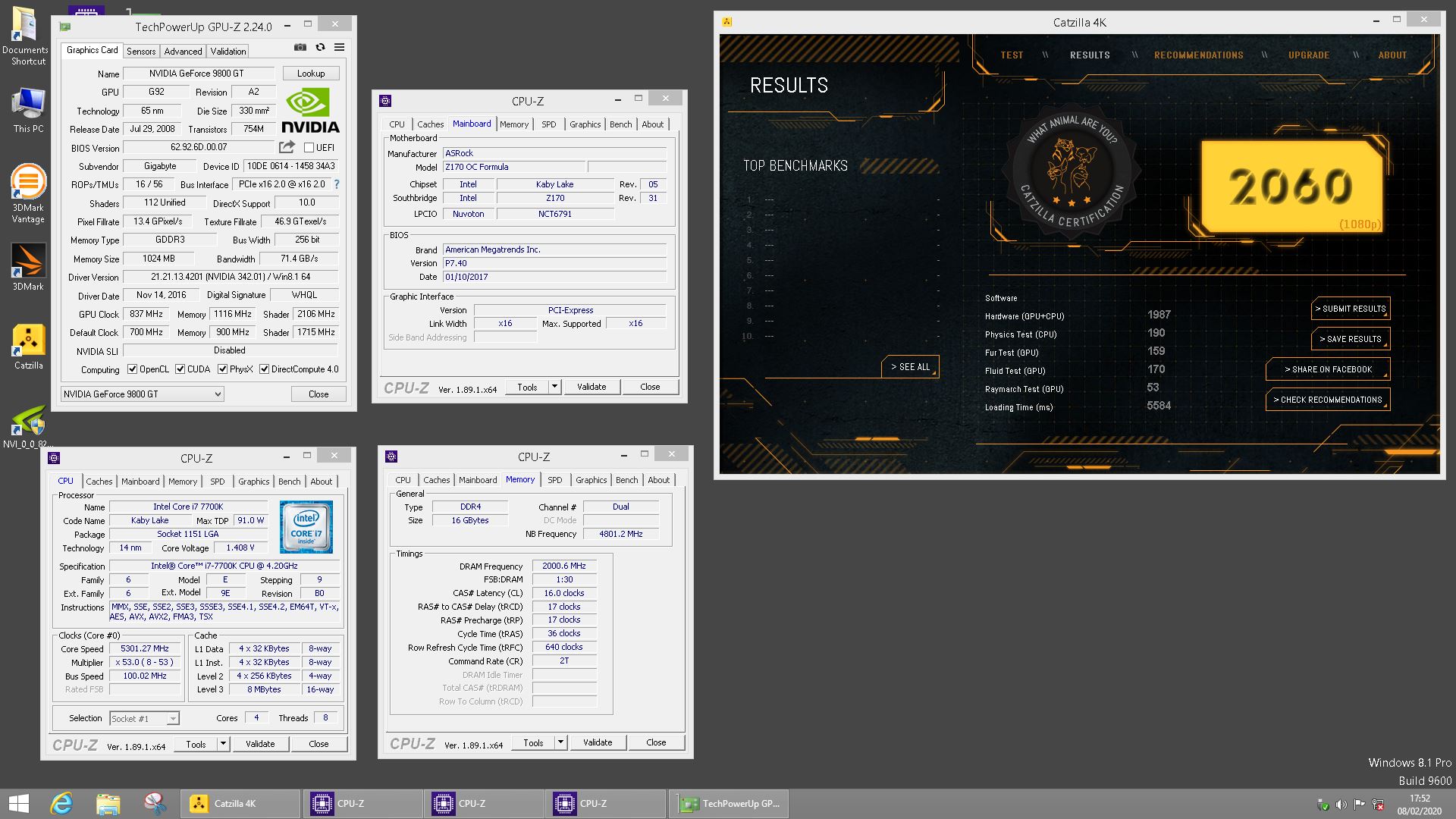1456x819 pixels.
Task: Click SAVE RESULTS in Catzilla
Action: pos(1351,339)
